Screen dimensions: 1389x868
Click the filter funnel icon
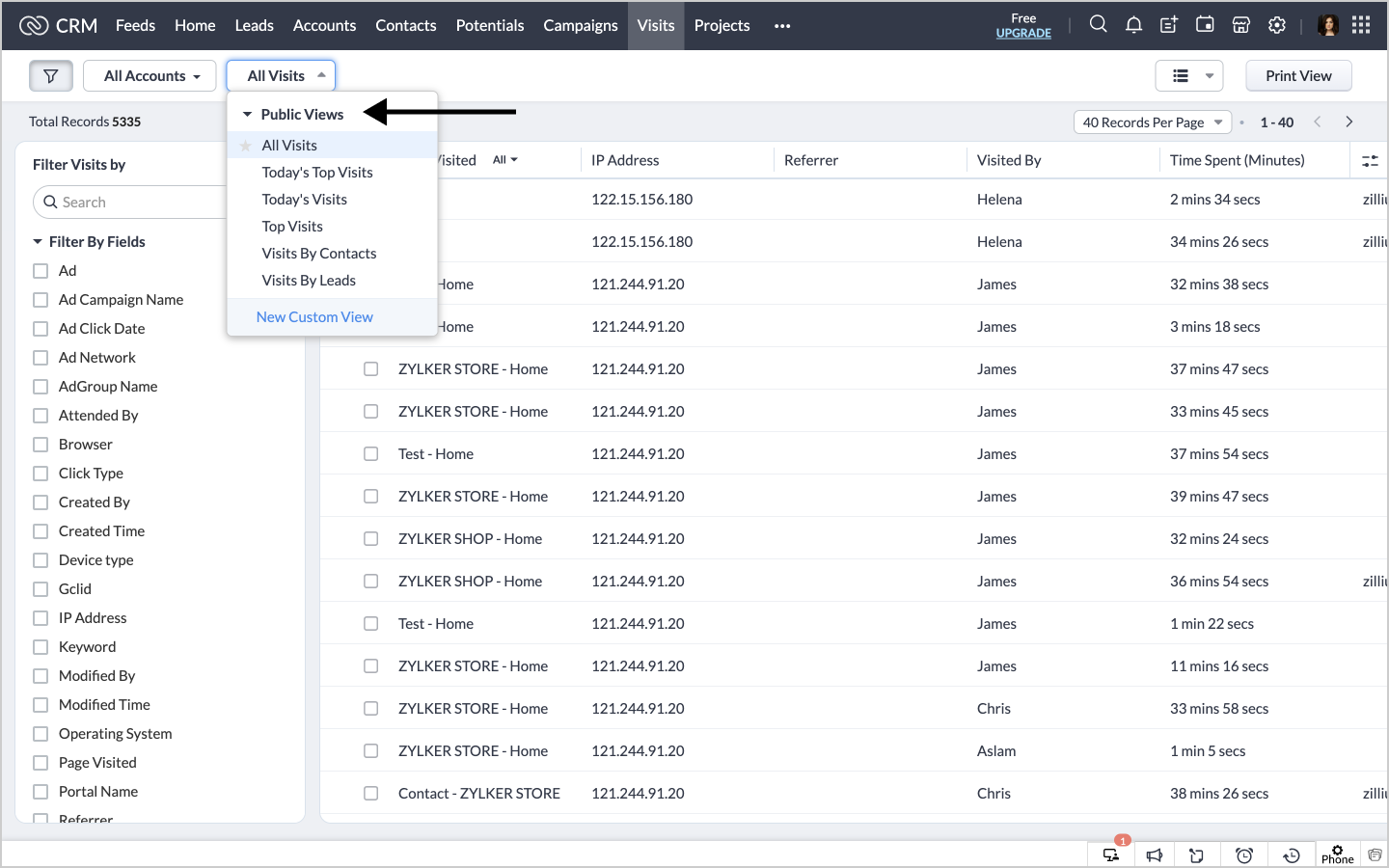click(51, 76)
